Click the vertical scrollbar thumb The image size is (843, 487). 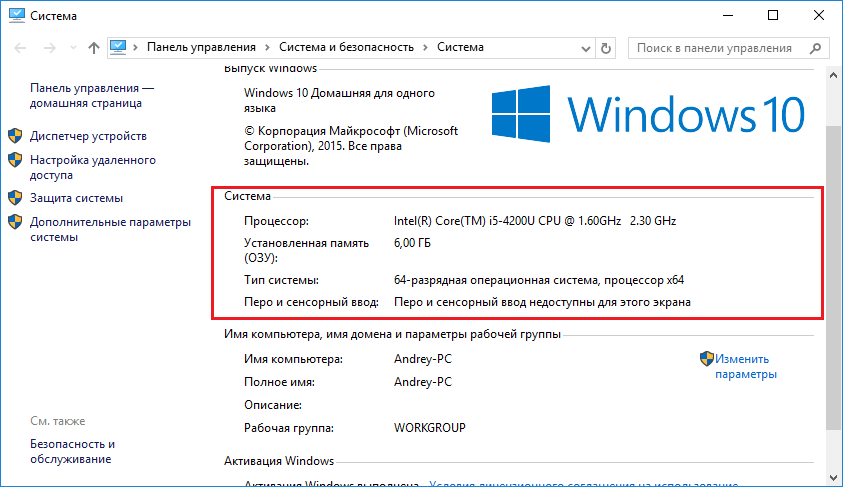pyautogui.click(x=833, y=277)
